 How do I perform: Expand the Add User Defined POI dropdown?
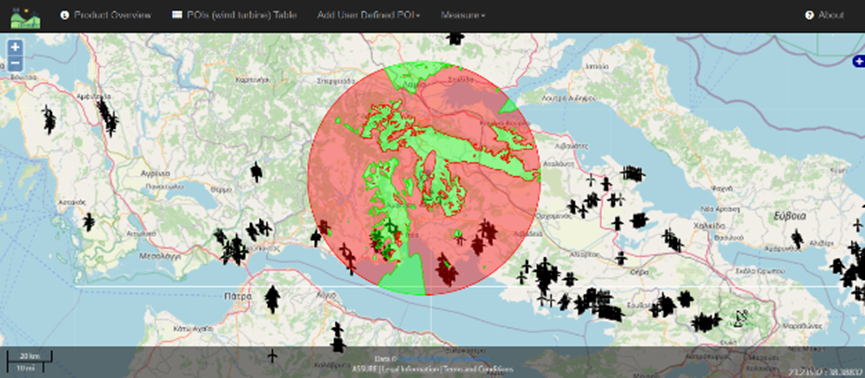click(x=369, y=15)
